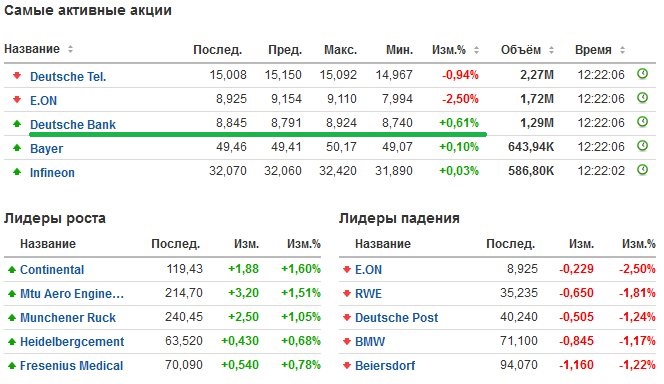Open the Deutsche Post stock link

pos(396,318)
